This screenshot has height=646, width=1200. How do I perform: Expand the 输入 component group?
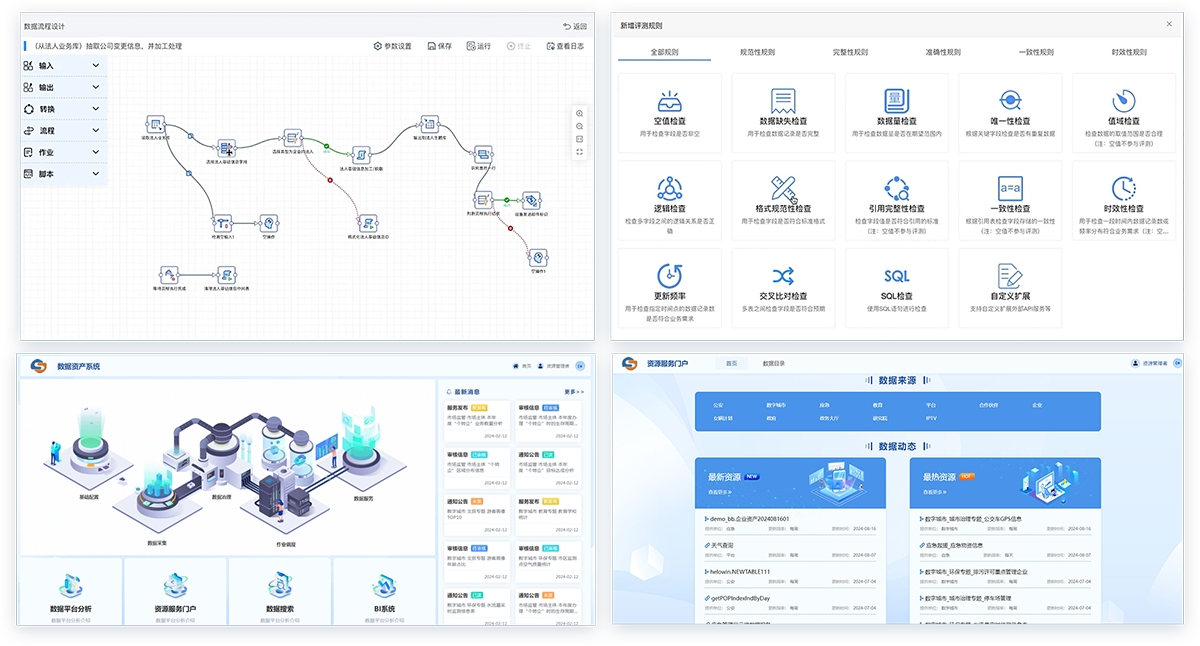pyautogui.click(x=64, y=66)
